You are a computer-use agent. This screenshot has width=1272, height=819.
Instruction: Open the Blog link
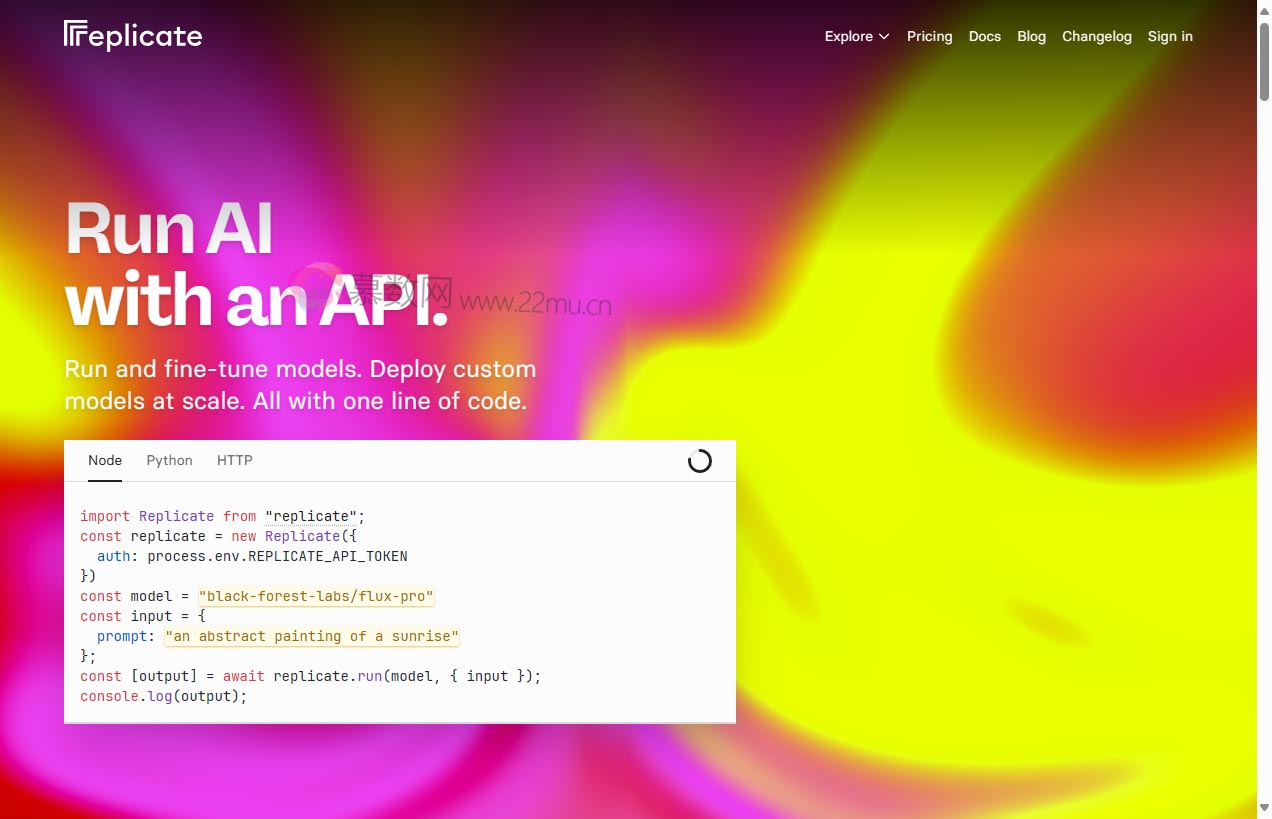pos(1031,36)
